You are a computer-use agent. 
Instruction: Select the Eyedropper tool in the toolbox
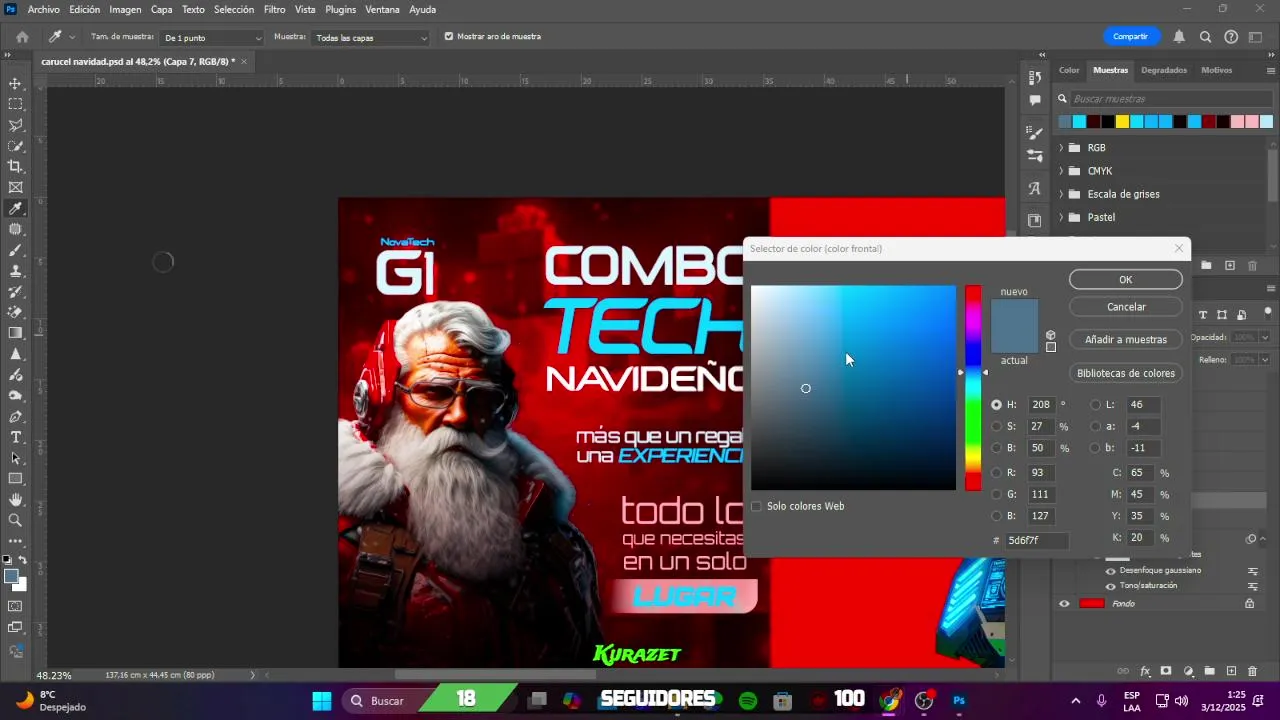click(15, 208)
